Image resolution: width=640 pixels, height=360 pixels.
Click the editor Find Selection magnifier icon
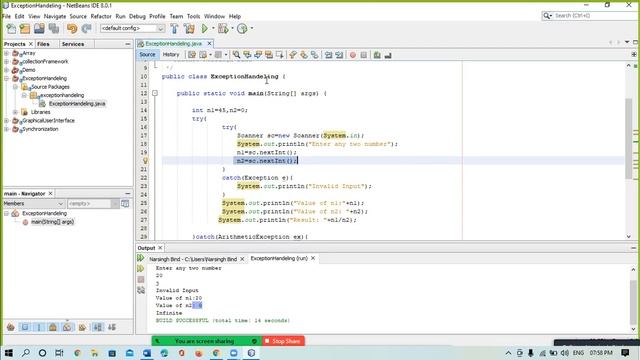(237, 55)
